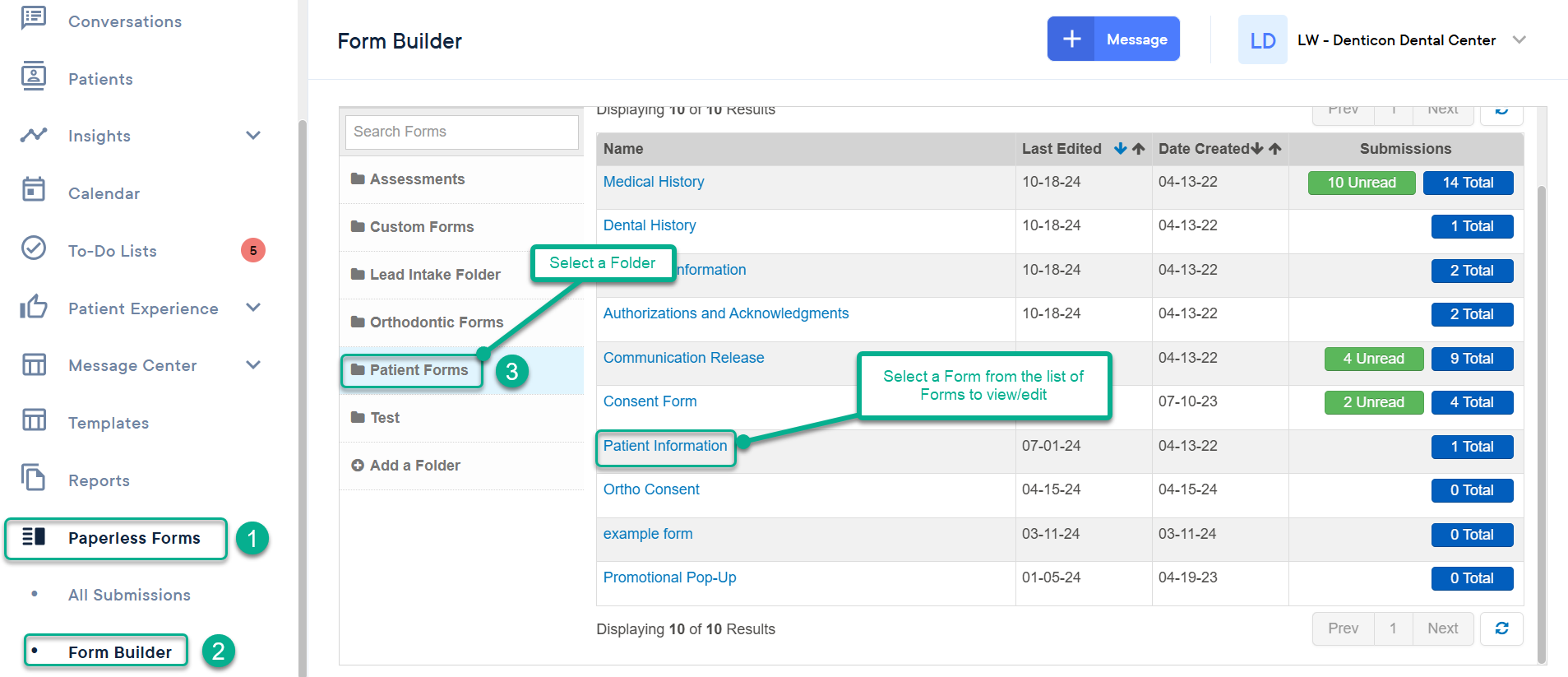Sort Last Edited descending with down arrow
This screenshot has width=1568, height=677.
click(x=1120, y=149)
